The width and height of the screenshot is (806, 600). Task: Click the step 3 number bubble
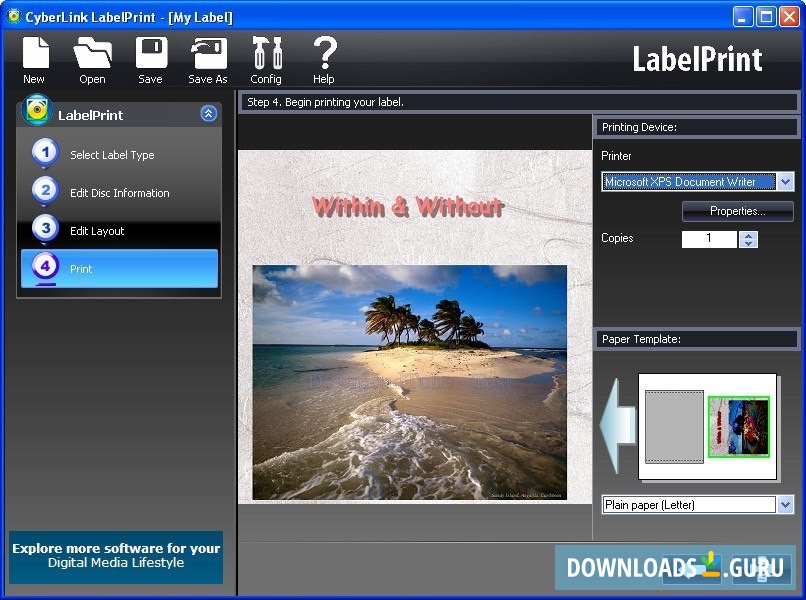coord(45,229)
